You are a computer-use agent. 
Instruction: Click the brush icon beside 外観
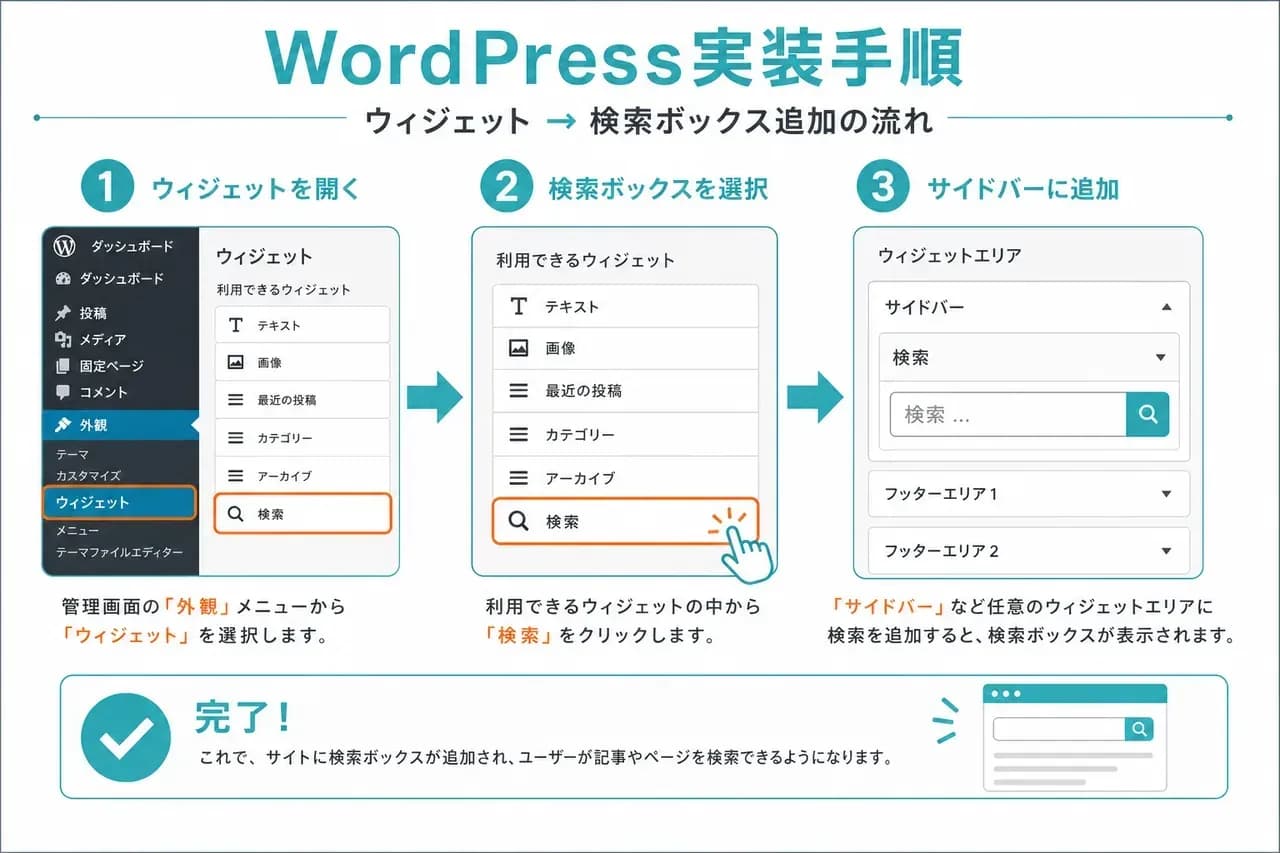point(64,425)
